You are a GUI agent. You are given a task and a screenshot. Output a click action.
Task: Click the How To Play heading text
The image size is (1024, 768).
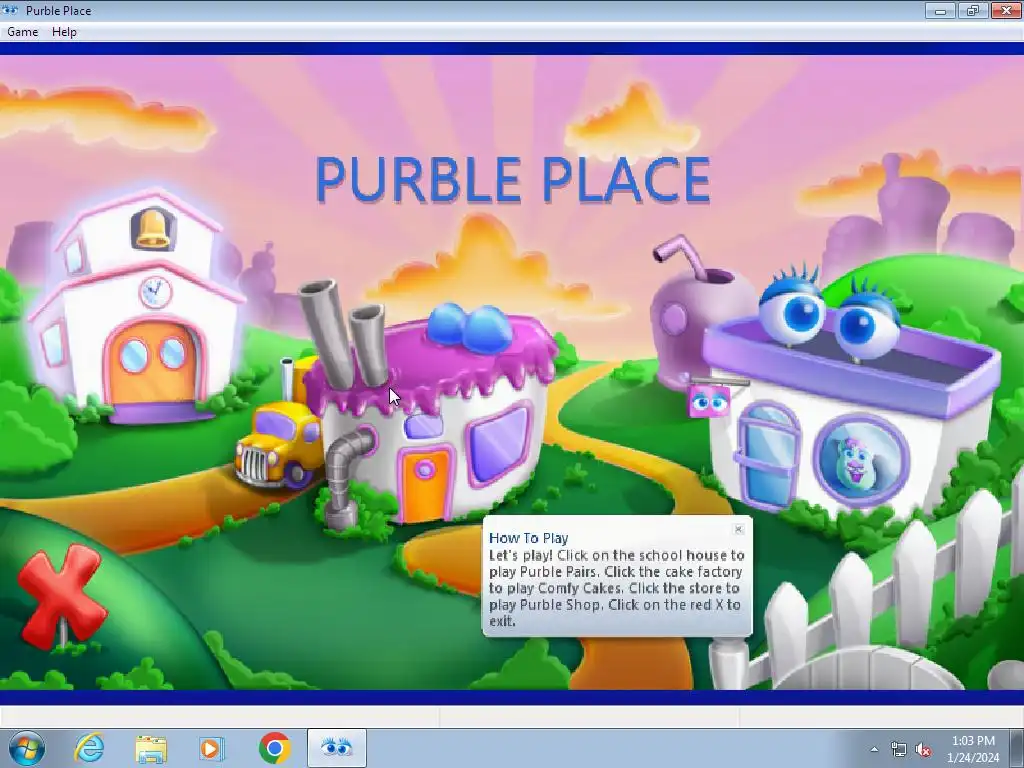528,538
